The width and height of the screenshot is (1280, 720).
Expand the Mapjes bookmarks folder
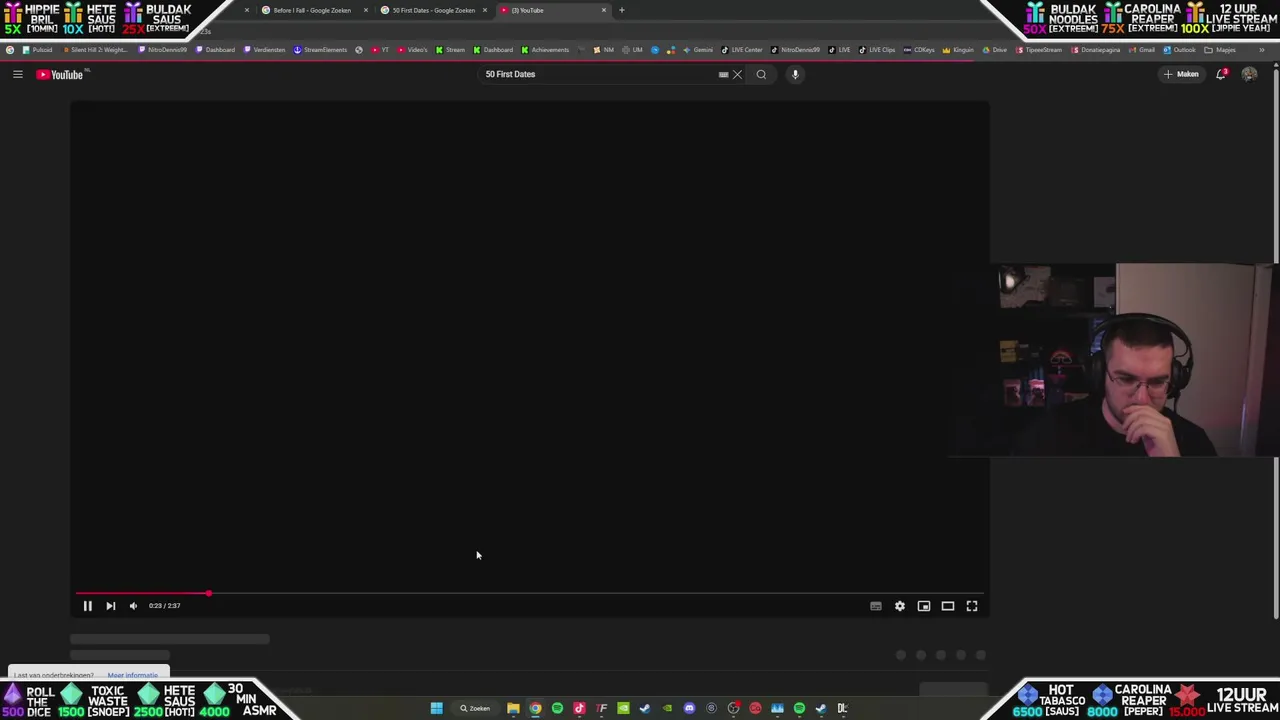(x=1220, y=49)
